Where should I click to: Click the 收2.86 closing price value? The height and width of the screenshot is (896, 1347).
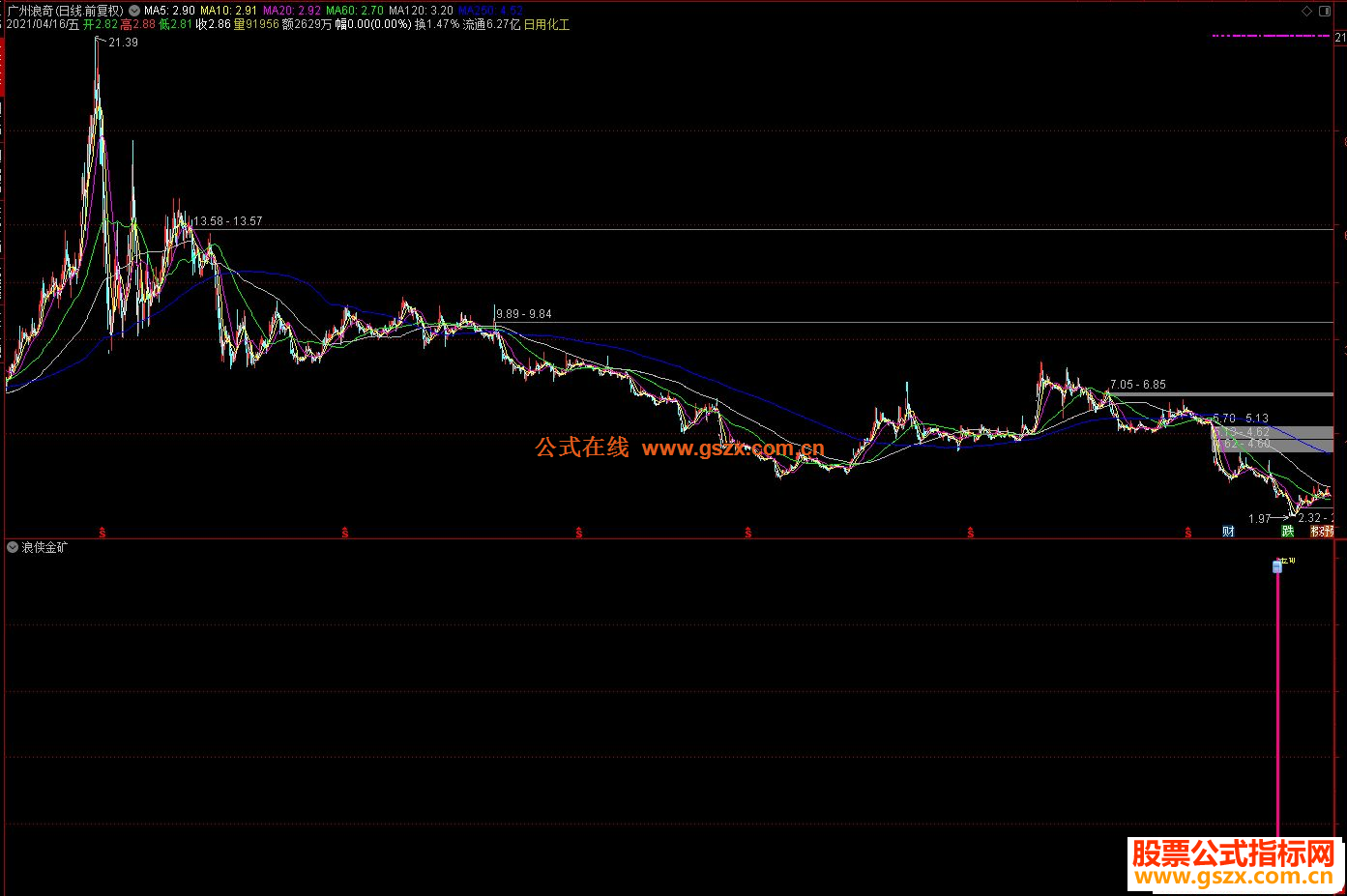click(x=214, y=25)
